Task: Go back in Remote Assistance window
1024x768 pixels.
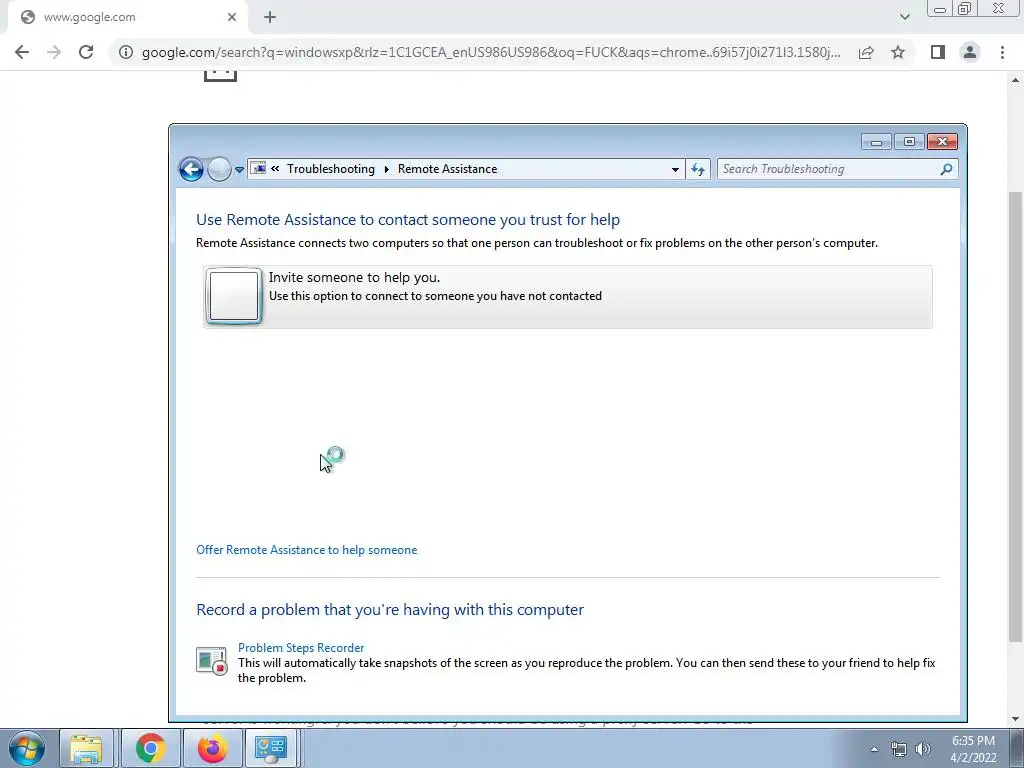Action: click(191, 169)
